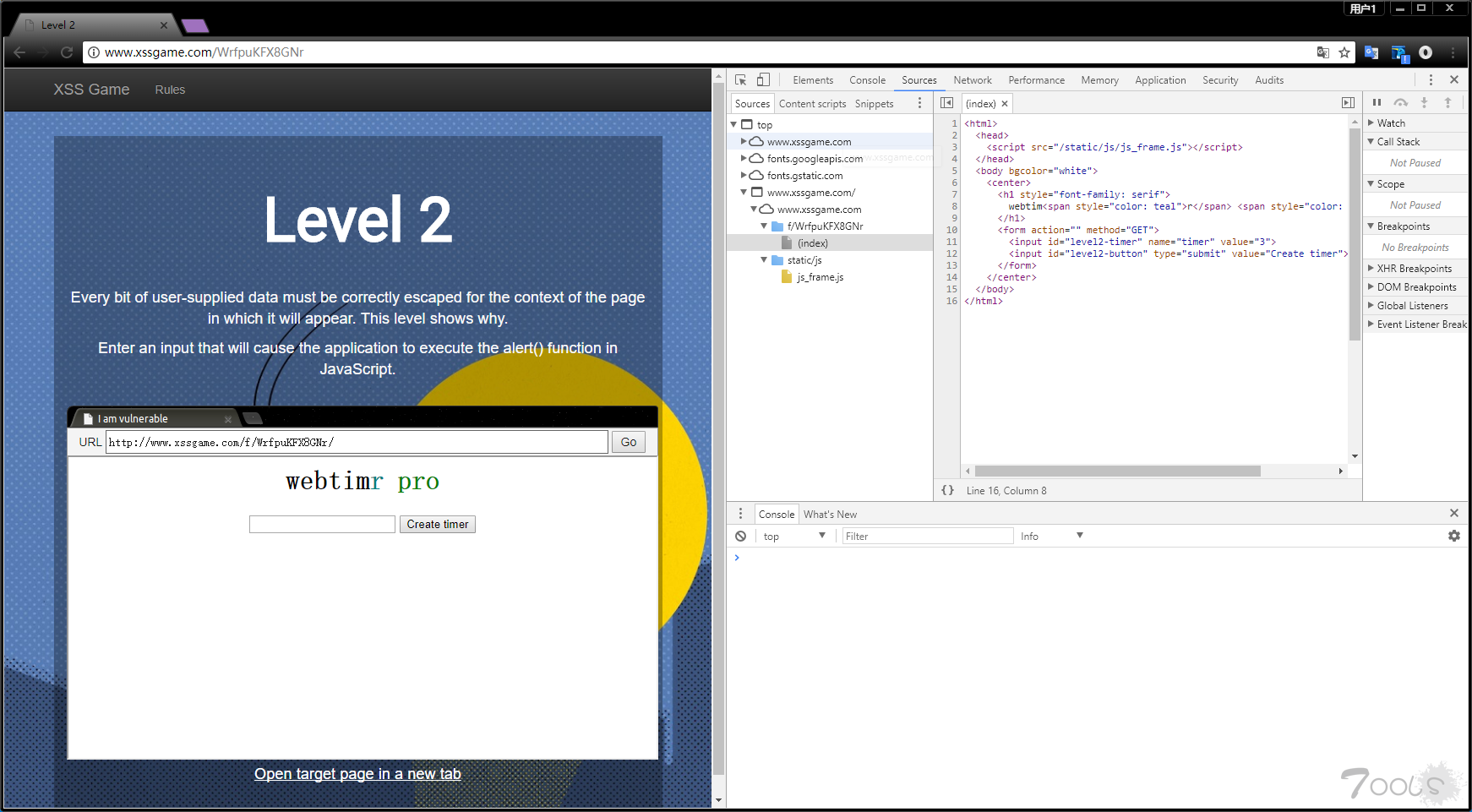Expand XHR Breakpoints section
Screen dimensions: 1472x812
pyautogui.click(x=1371, y=268)
